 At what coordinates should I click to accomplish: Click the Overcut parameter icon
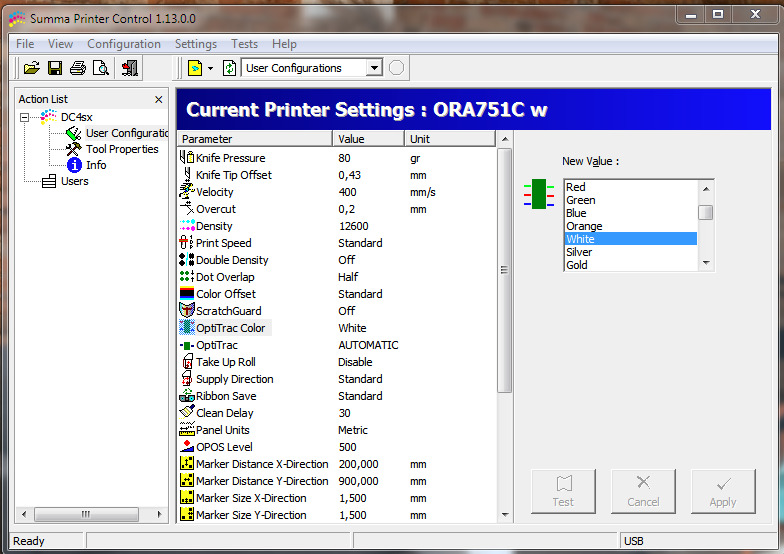(x=186, y=208)
